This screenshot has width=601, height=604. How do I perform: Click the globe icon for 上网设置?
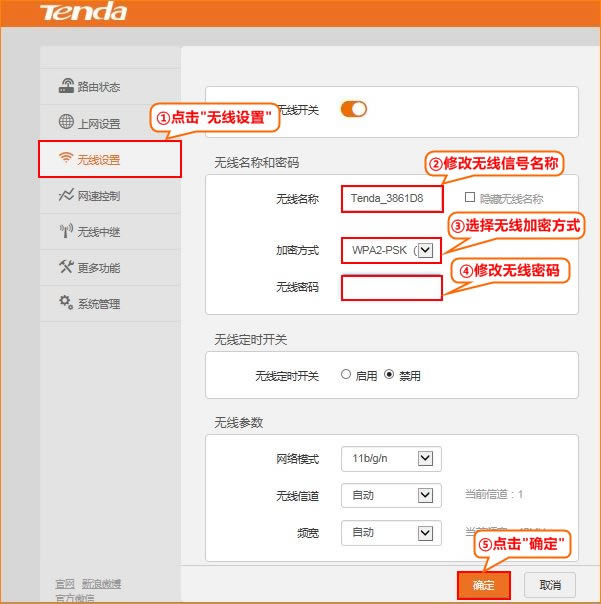coord(66,121)
